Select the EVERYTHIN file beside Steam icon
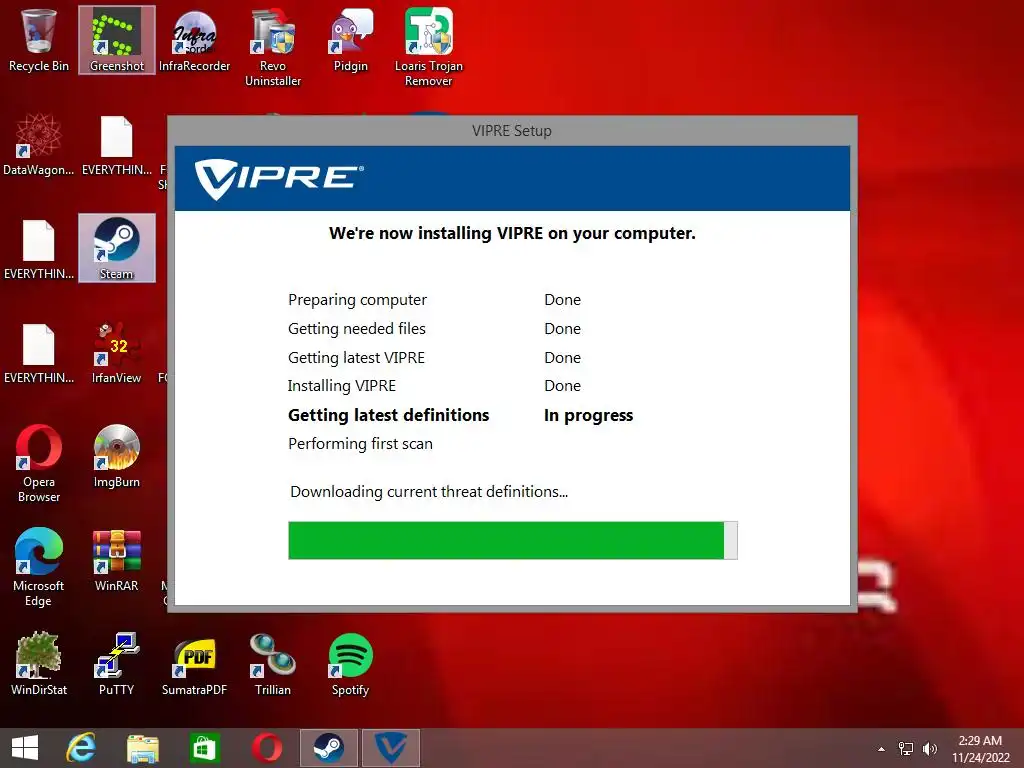The width and height of the screenshot is (1024, 768). (x=39, y=249)
